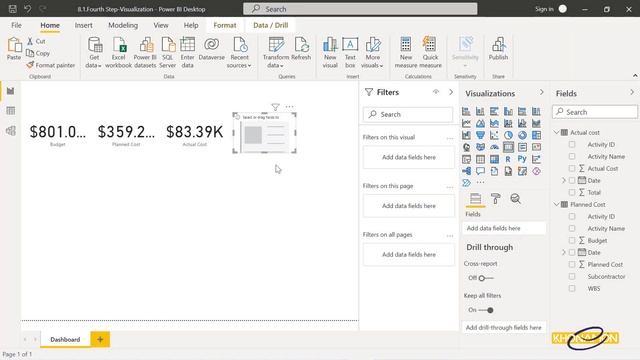The height and width of the screenshot is (360, 640).
Task: Open the Format paint-roller tab in Visualizations
Action: pyautogui.click(x=496, y=199)
